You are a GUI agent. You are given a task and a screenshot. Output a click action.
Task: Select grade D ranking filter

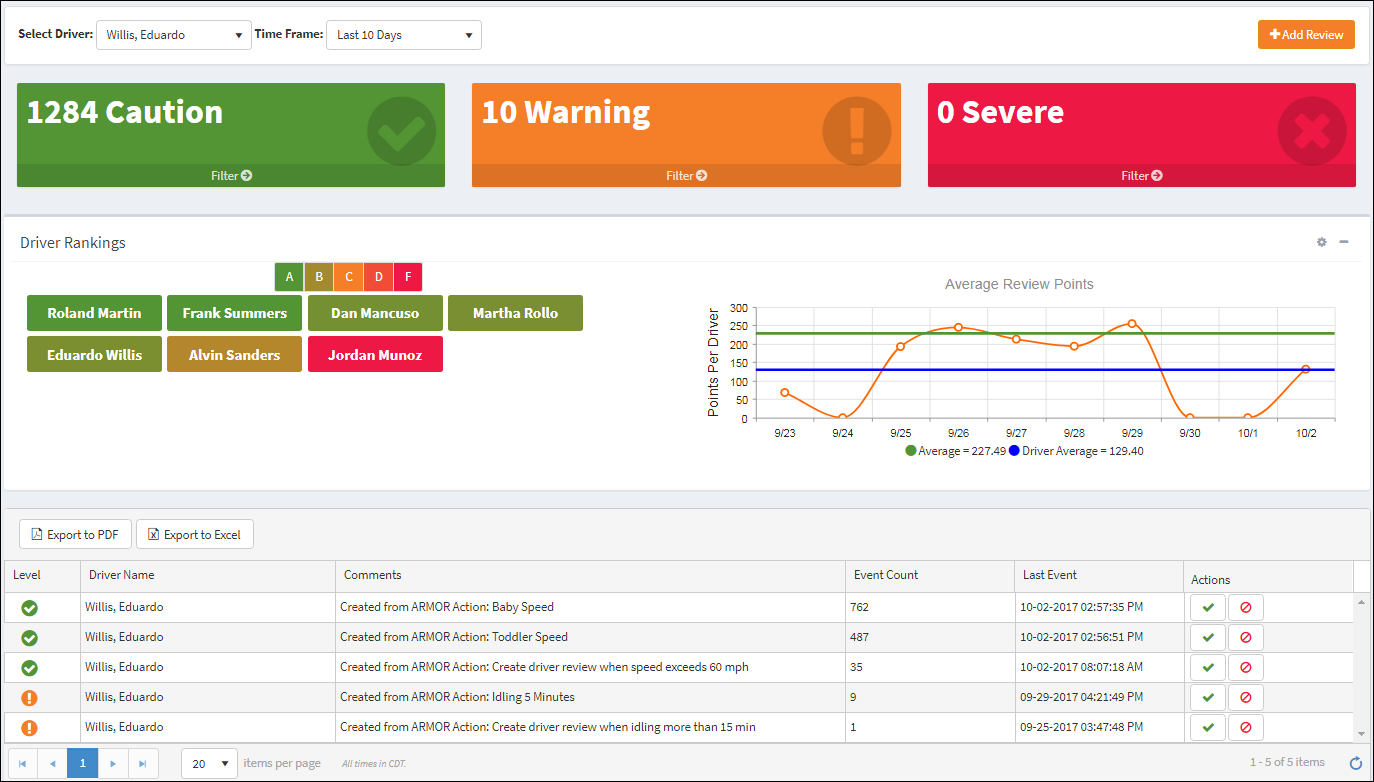coord(379,277)
